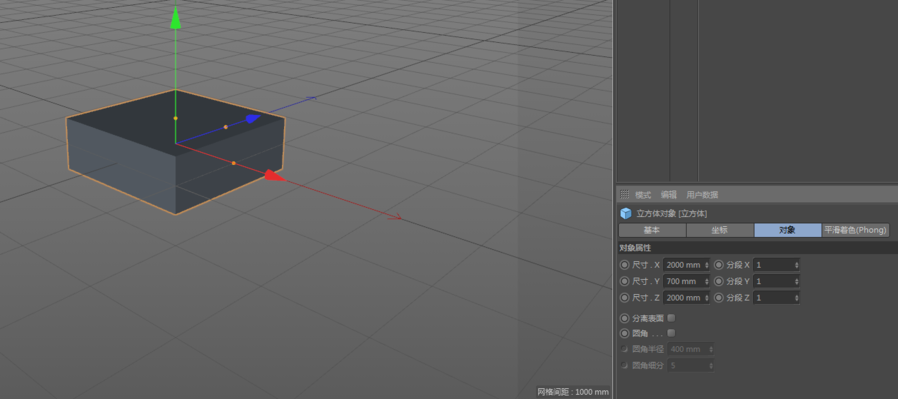Toggle keyframe circle for 分段 X
The width and height of the screenshot is (898, 399).
(719, 265)
